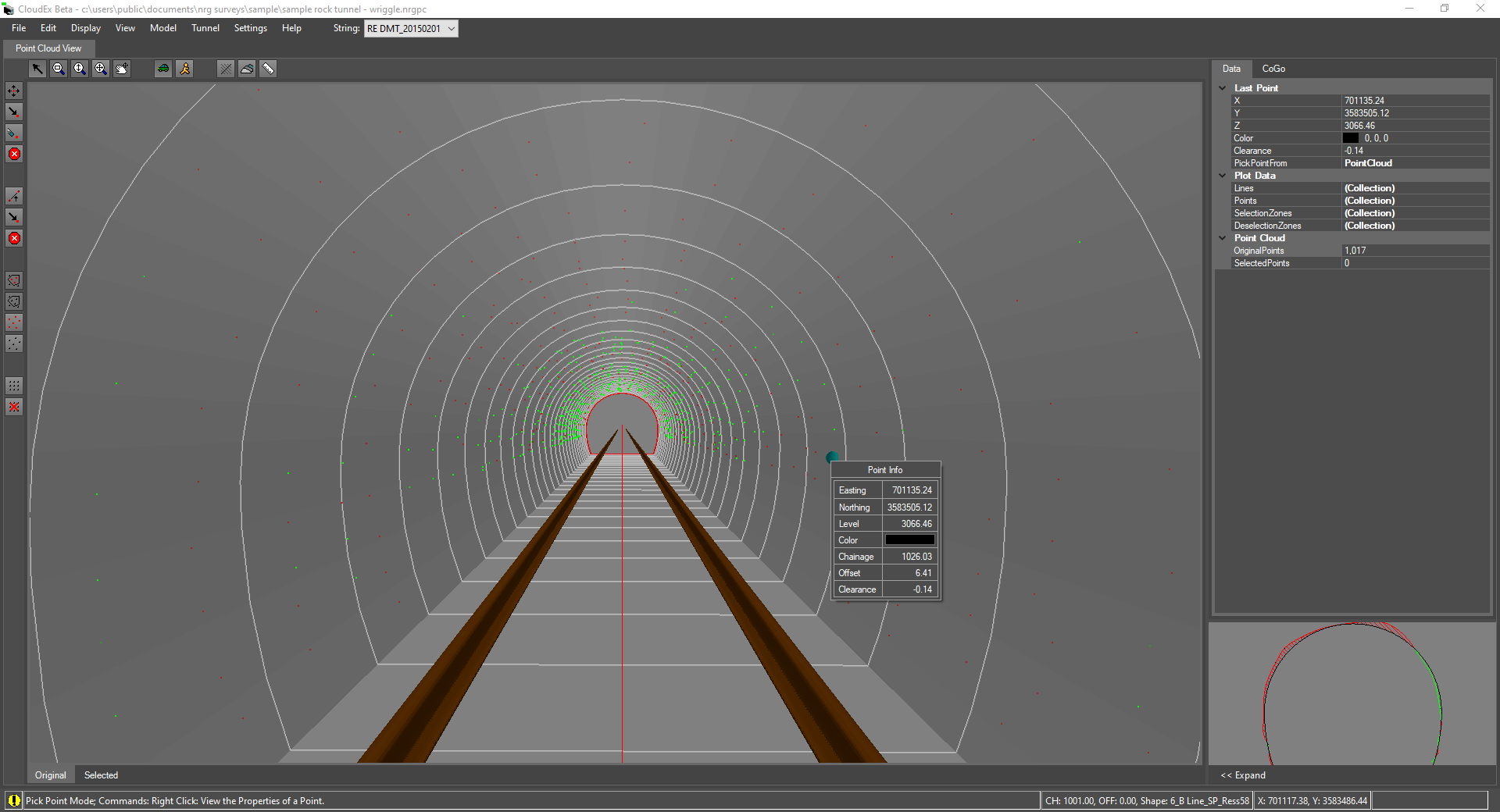The image size is (1500, 812).
Task: Click the yellow warning icon in status bar
Action: [x=14, y=800]
